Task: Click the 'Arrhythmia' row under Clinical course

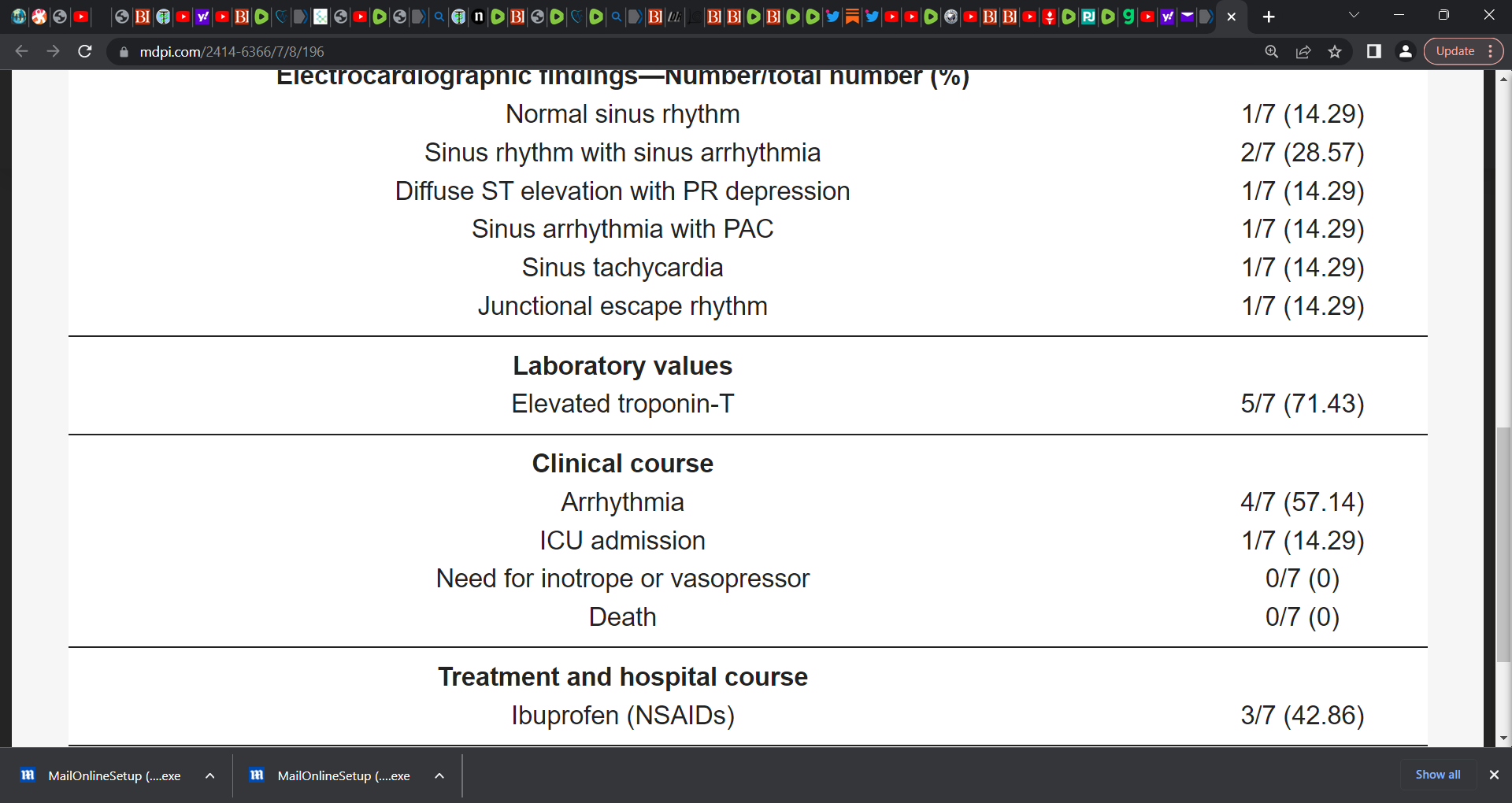Action: click(x=622, y=502)
